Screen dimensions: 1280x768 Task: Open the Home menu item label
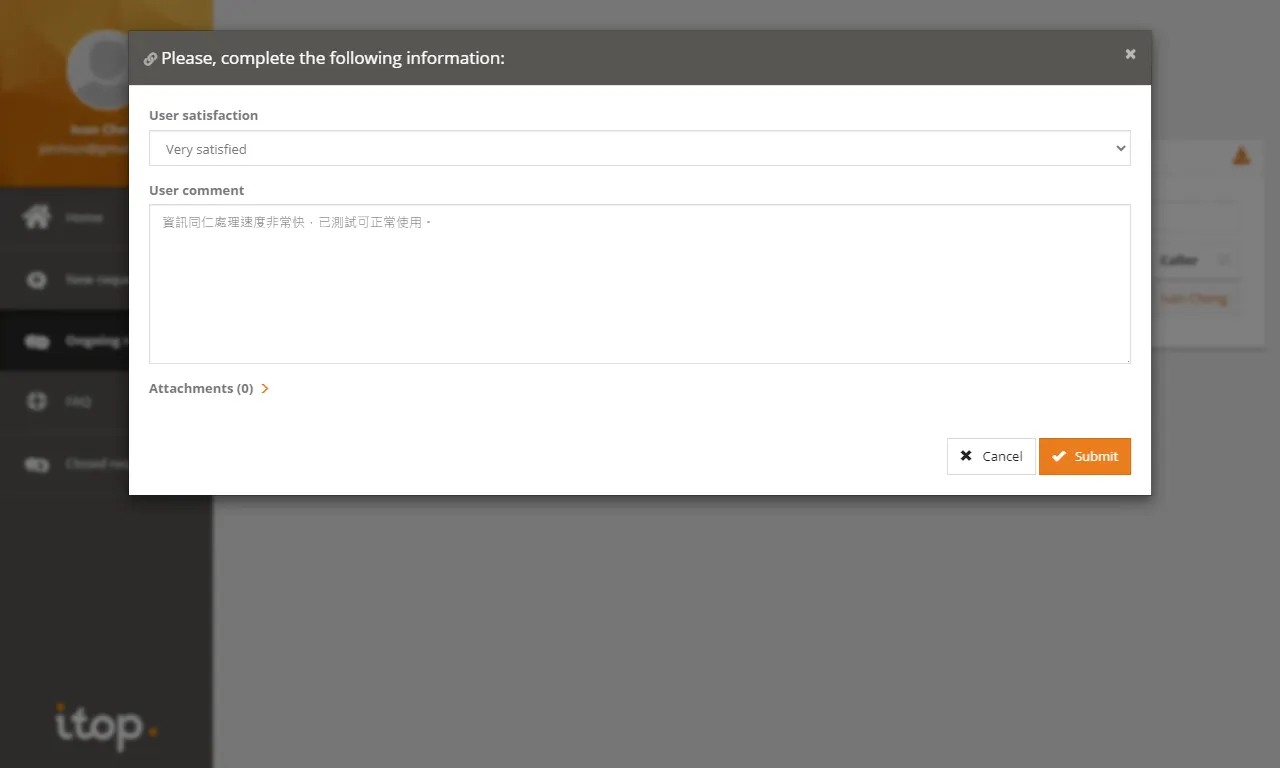click(x=84, y=217)
